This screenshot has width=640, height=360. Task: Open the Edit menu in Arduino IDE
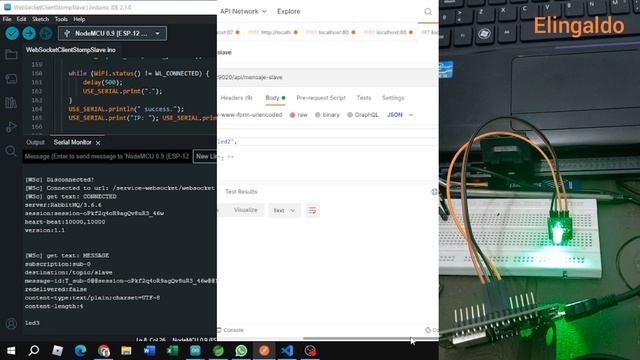(21, 19)
